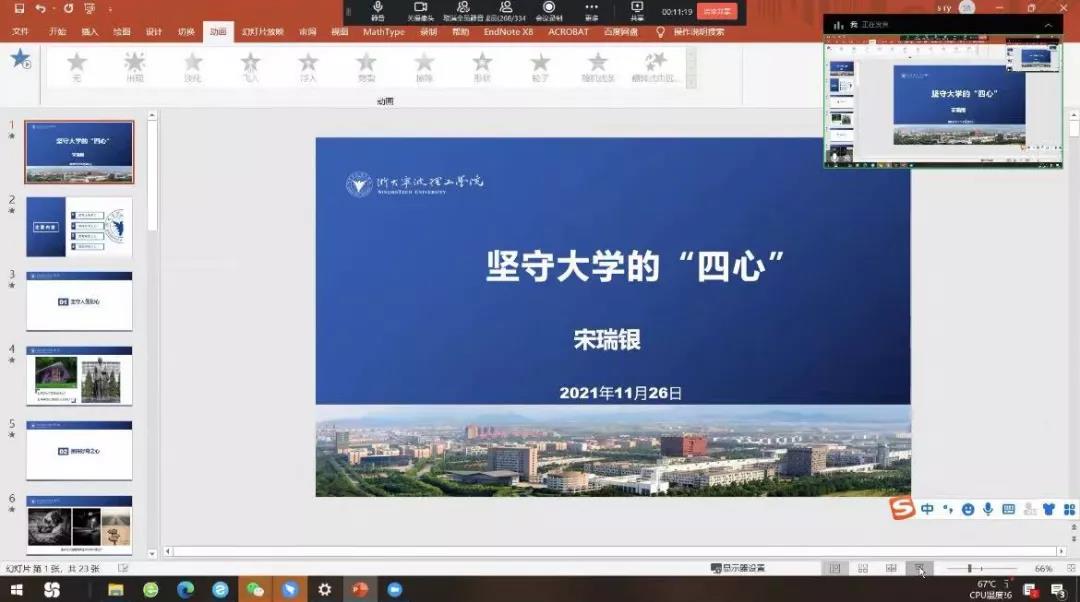Collapse the speaker video panel
Screen dimensions: 1080x602
pos(1047,24)
